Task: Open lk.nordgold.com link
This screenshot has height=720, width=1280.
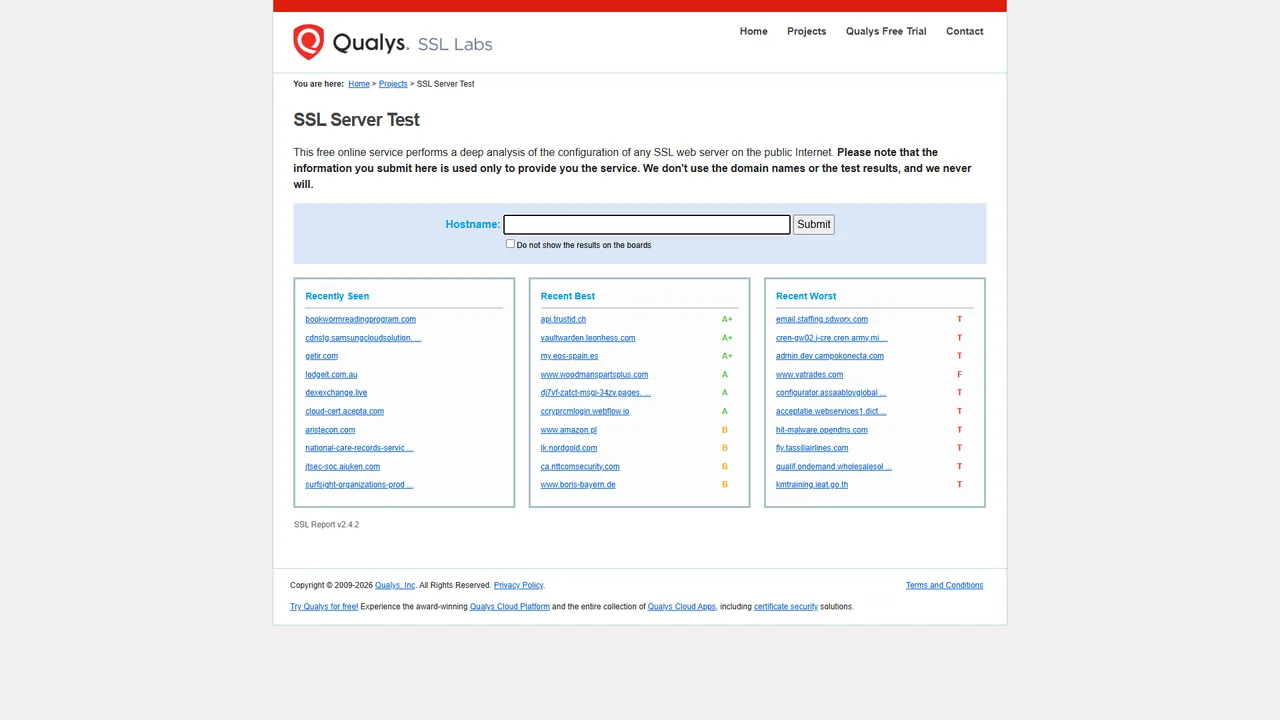Action: click(x=568, y=448)
